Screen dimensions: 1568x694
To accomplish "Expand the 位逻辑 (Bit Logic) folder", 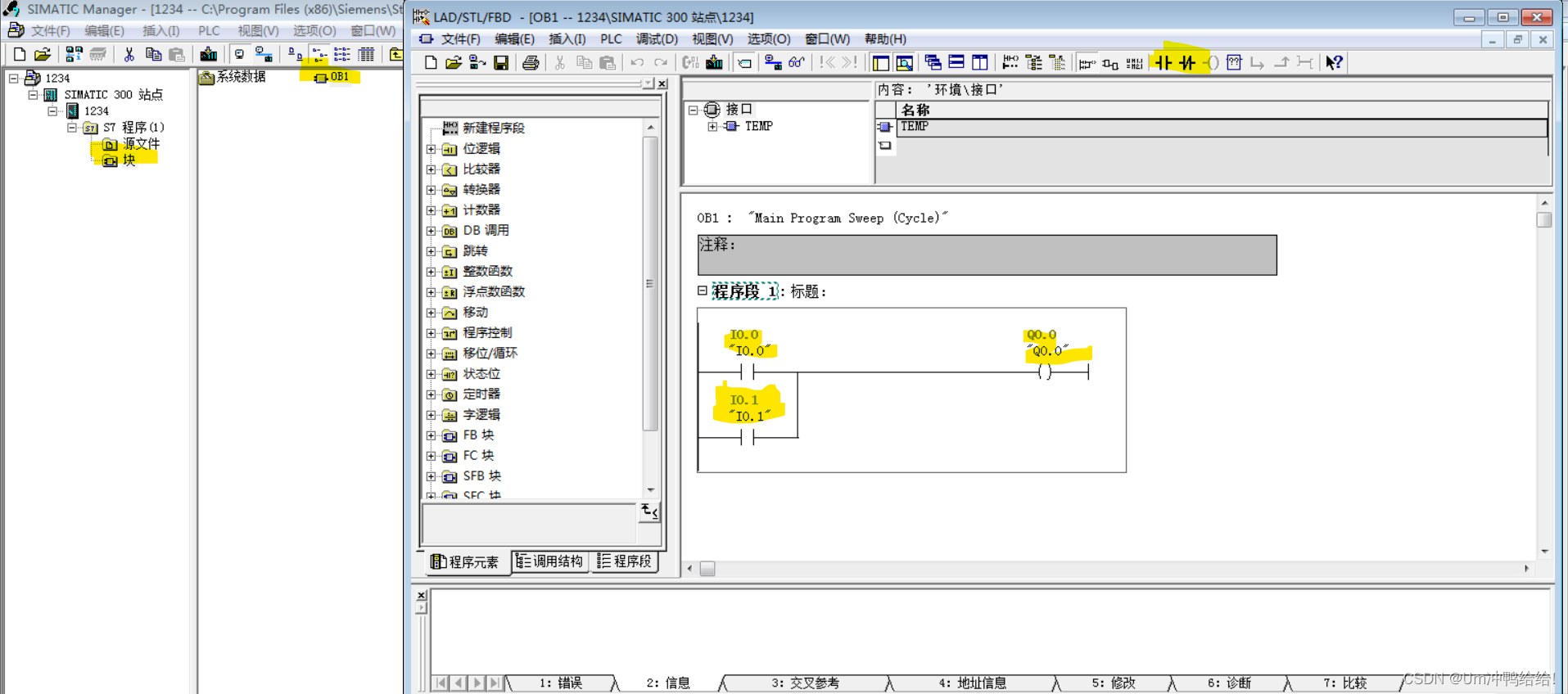I will [x=431, y=149].
